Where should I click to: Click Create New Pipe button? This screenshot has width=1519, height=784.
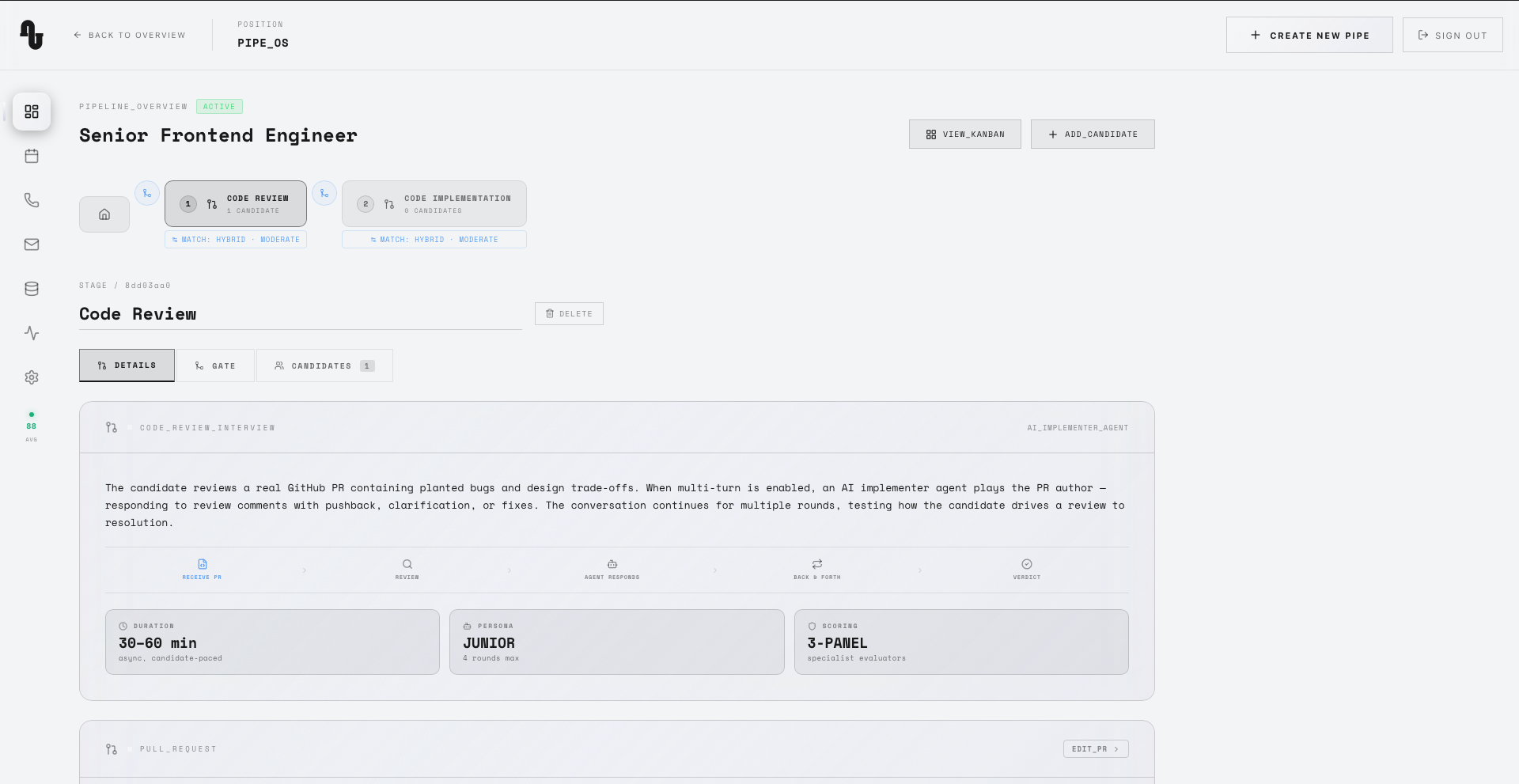[1309, 35]
